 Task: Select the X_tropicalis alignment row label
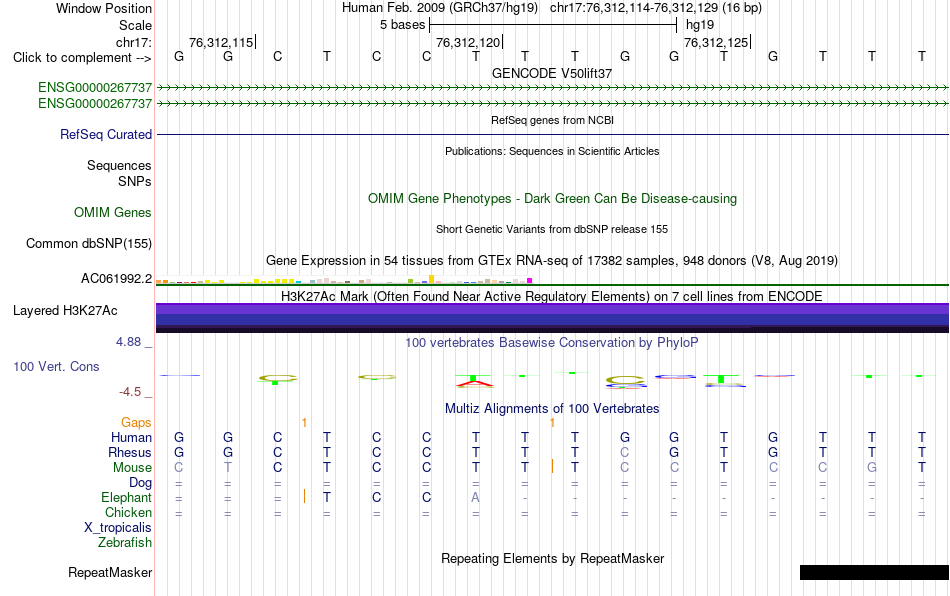118,528
